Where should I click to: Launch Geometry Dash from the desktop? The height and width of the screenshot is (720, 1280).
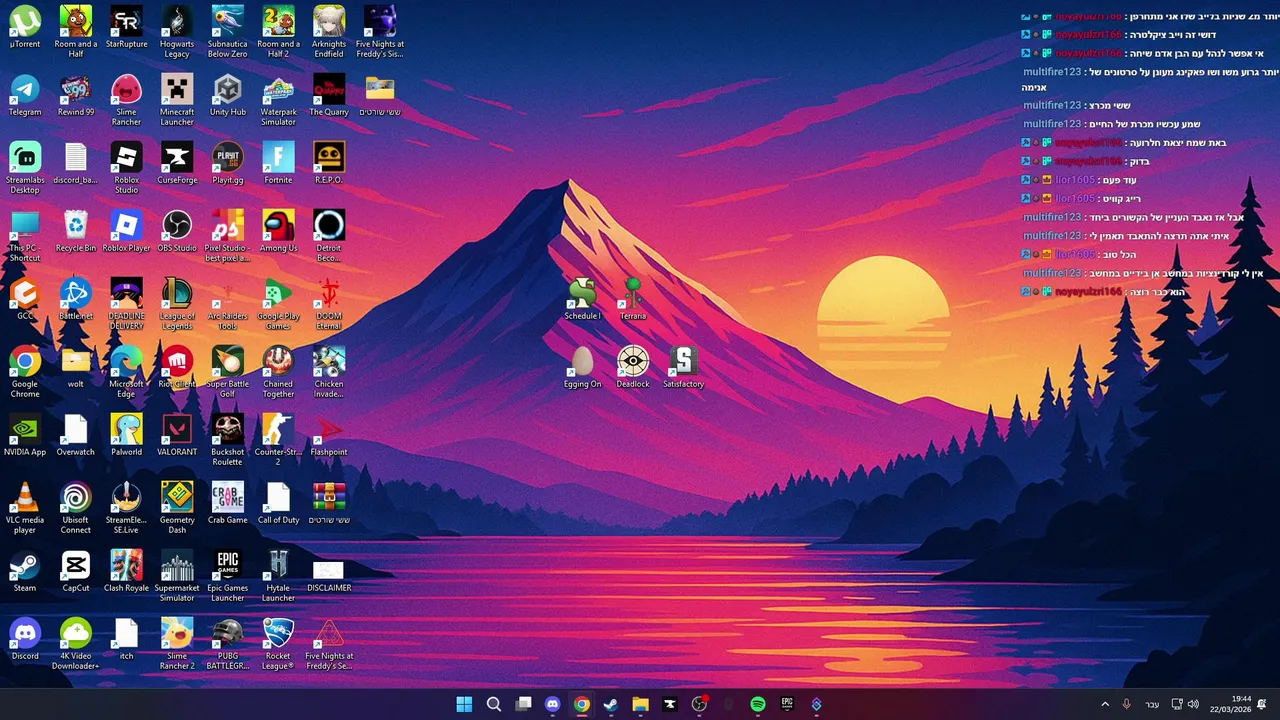pos(177,508)
